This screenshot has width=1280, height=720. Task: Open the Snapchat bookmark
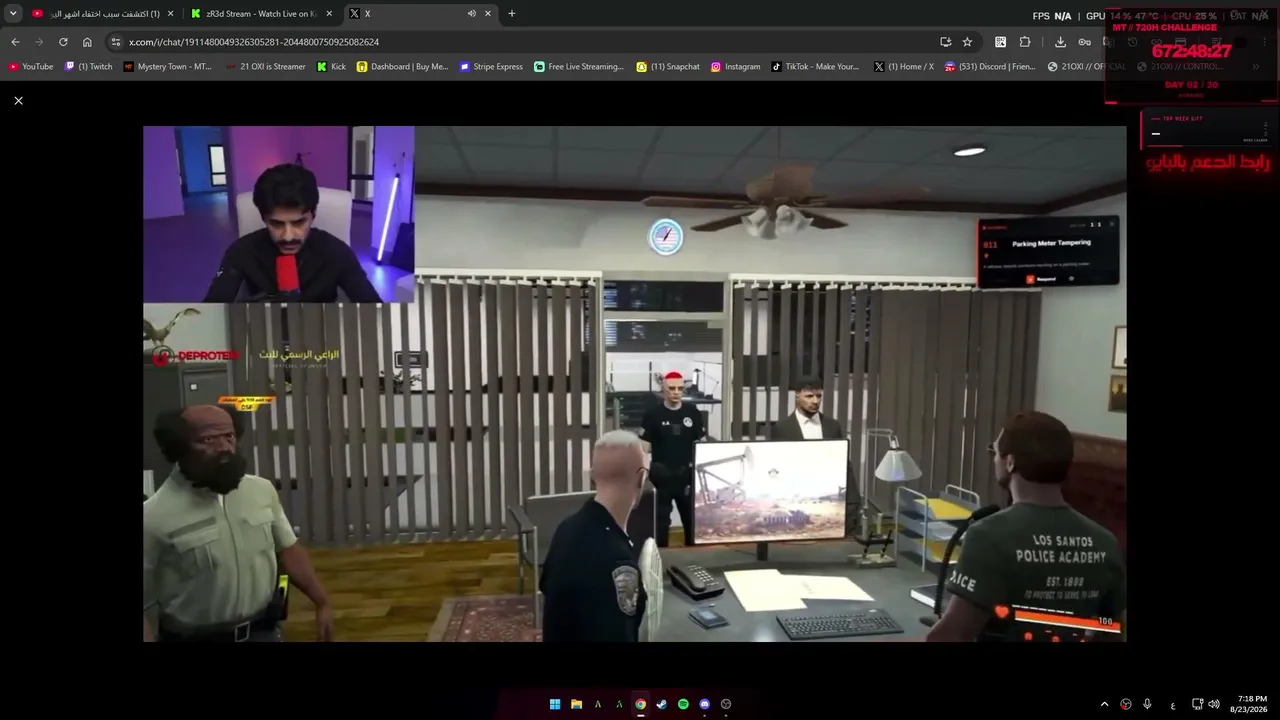[669, 67]
